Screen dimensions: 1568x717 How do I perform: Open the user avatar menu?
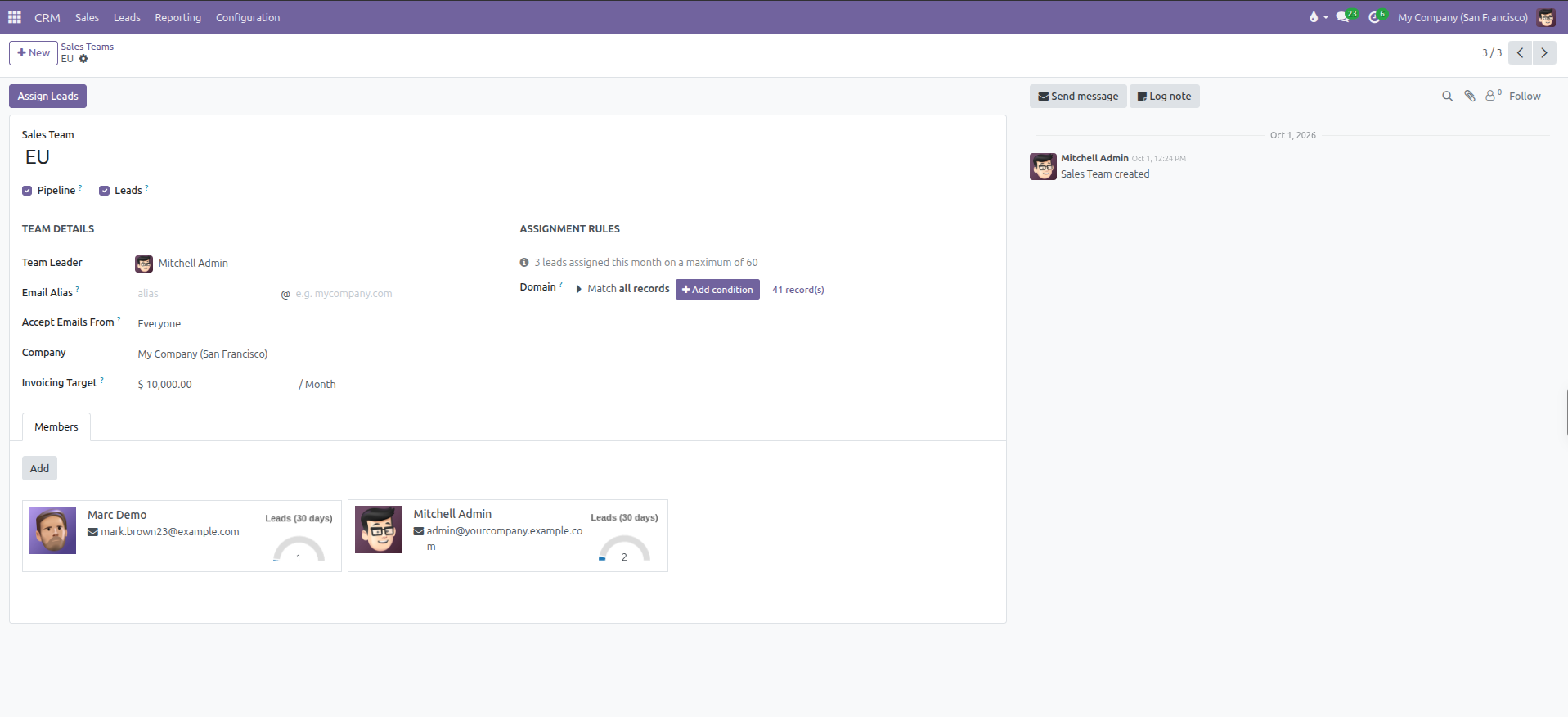pyautogui.click(x=1546, y=17)
